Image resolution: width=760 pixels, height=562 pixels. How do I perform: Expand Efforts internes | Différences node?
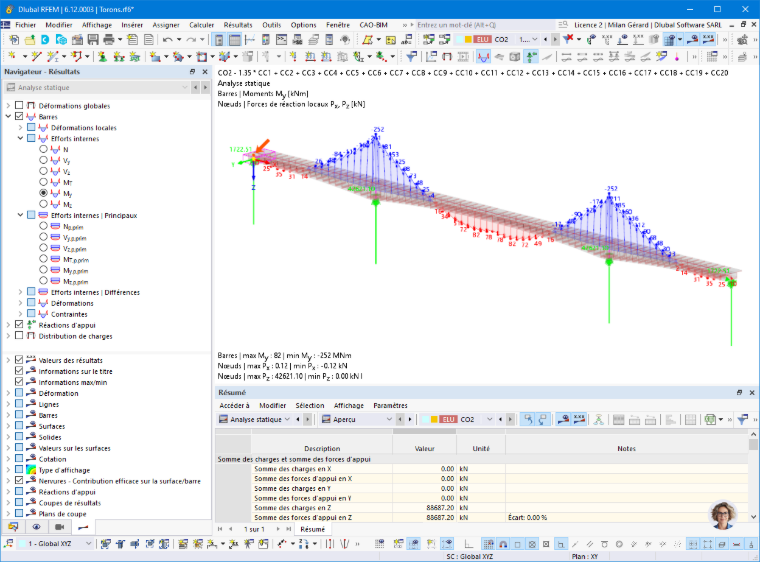[20, 292]
